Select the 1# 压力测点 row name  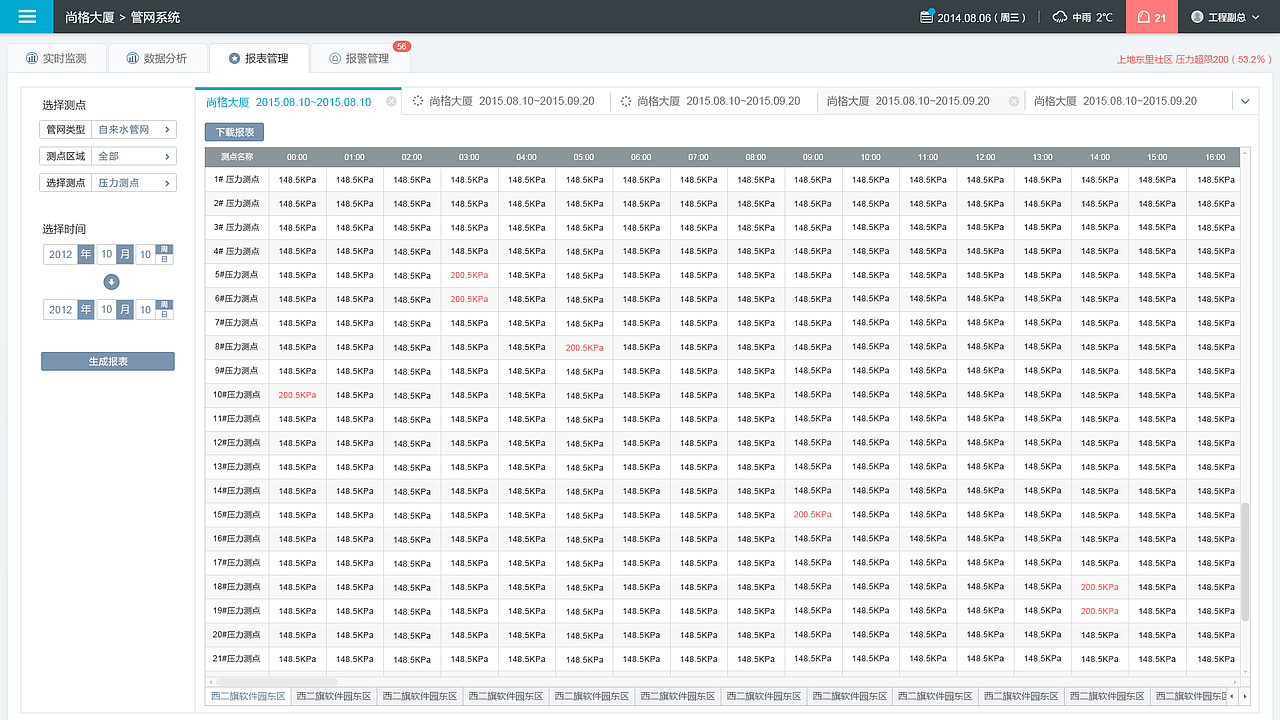click(237, 179)
